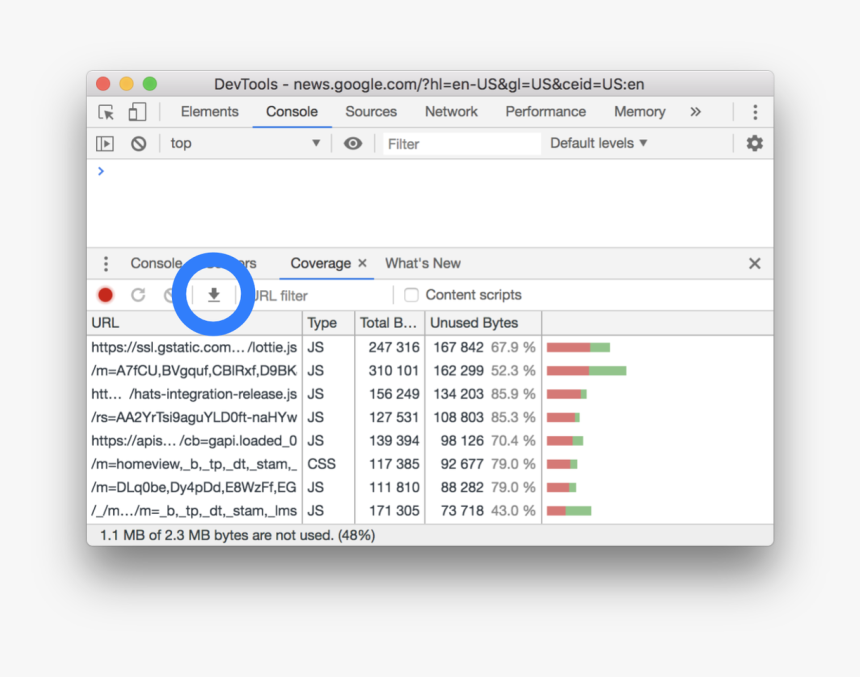
Task: Select the hats-integration-release.js row
Action: tap(430, 394)
